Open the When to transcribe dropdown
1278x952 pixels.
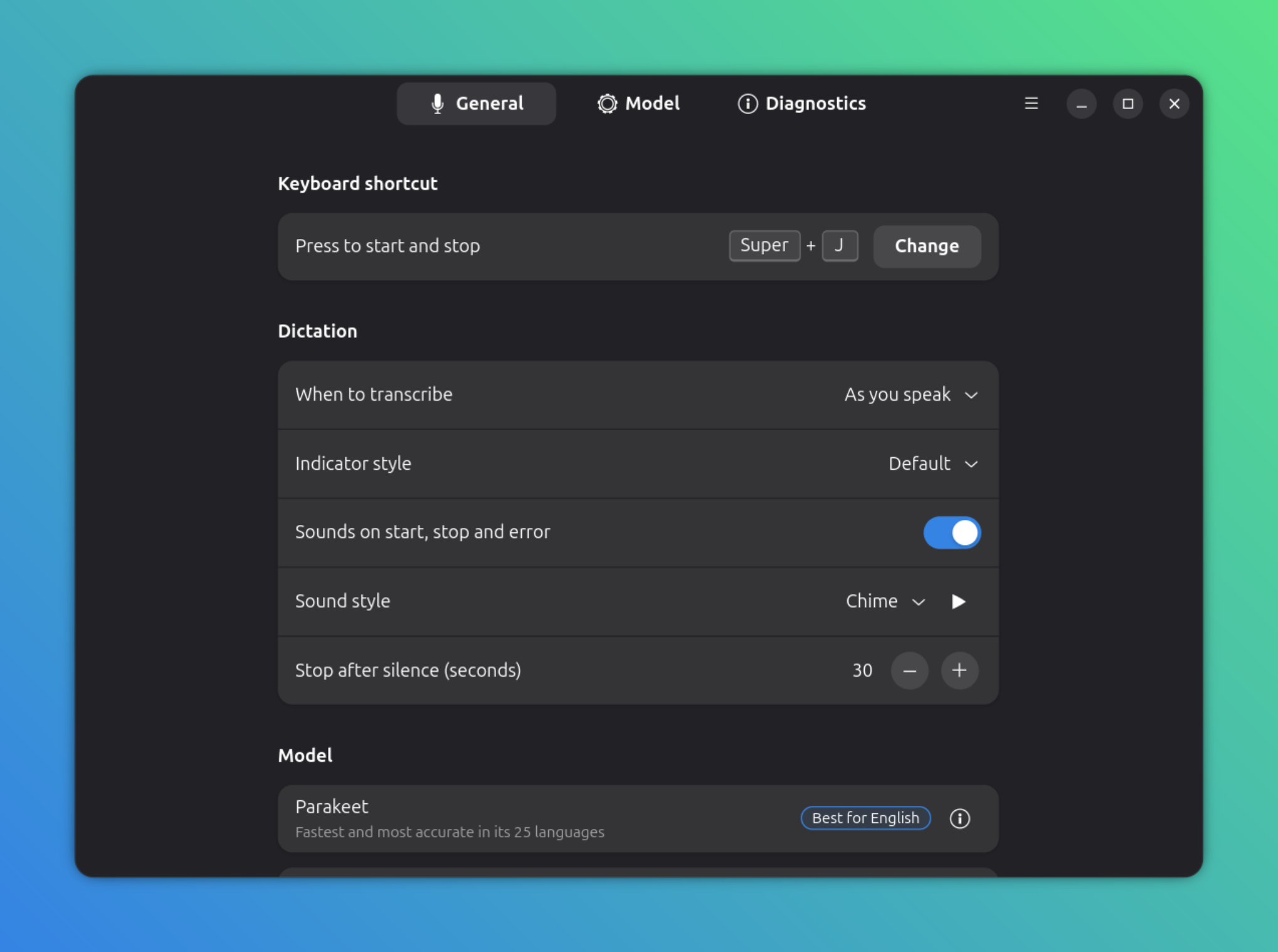(x=911, y=394)
